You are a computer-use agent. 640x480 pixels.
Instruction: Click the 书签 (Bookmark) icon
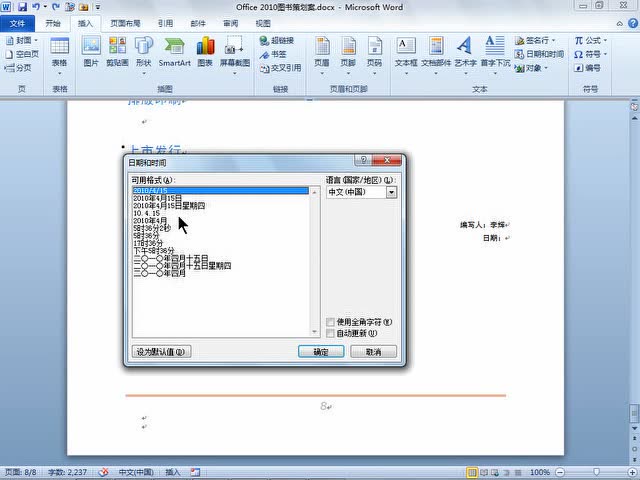[x=282, y=54]
